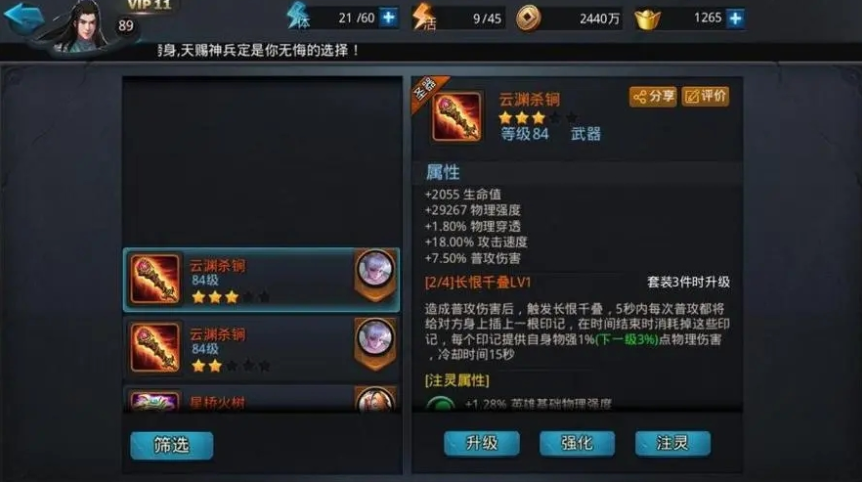Click the 分享 share button
Image resolution: width=862 pixels, height=482 pixels.
click(x=653, y=97)
